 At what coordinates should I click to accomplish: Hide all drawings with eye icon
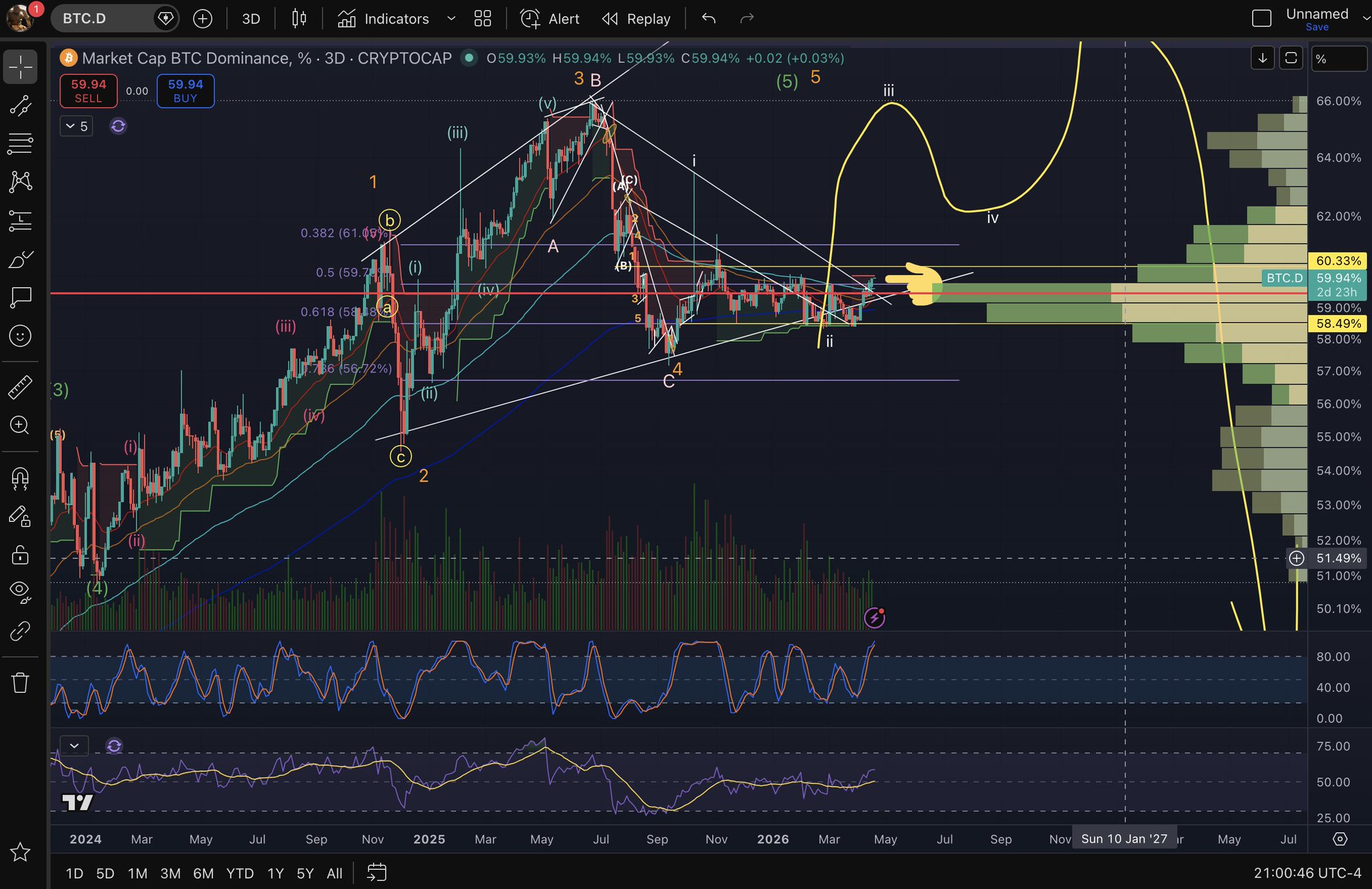coord(20,590)
